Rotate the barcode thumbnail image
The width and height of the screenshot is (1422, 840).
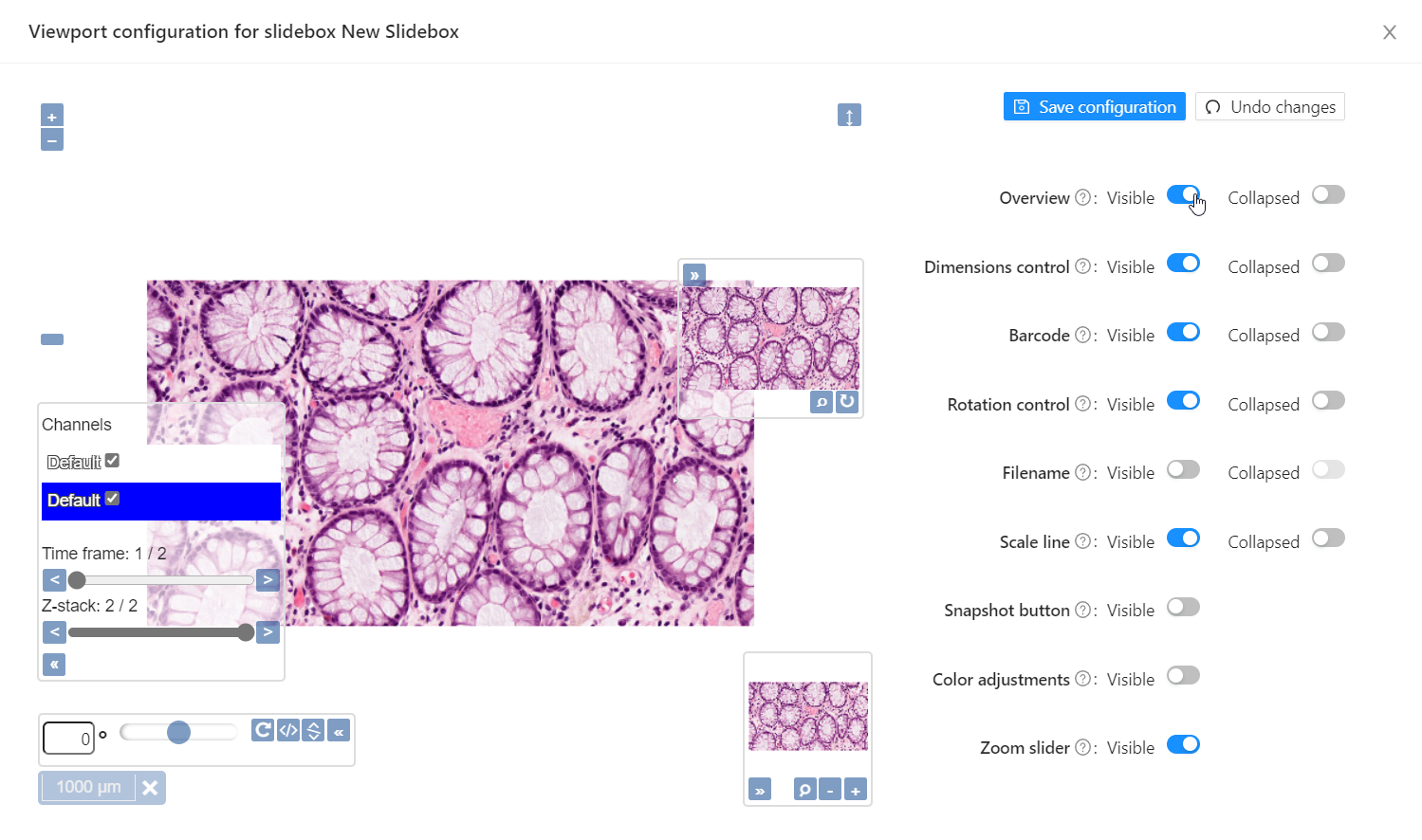coord(847,402)
